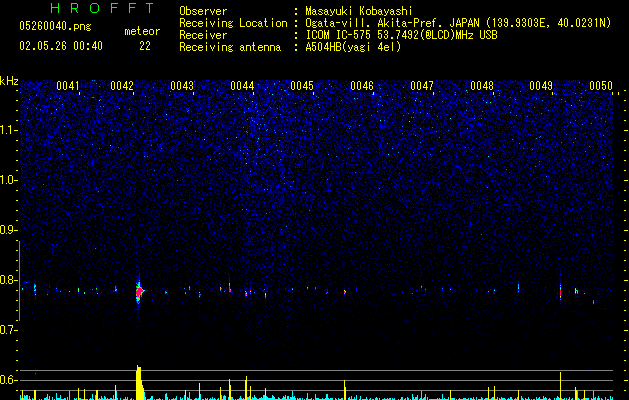
Task: Click the HROFFT title text
Action: (102, 8)
